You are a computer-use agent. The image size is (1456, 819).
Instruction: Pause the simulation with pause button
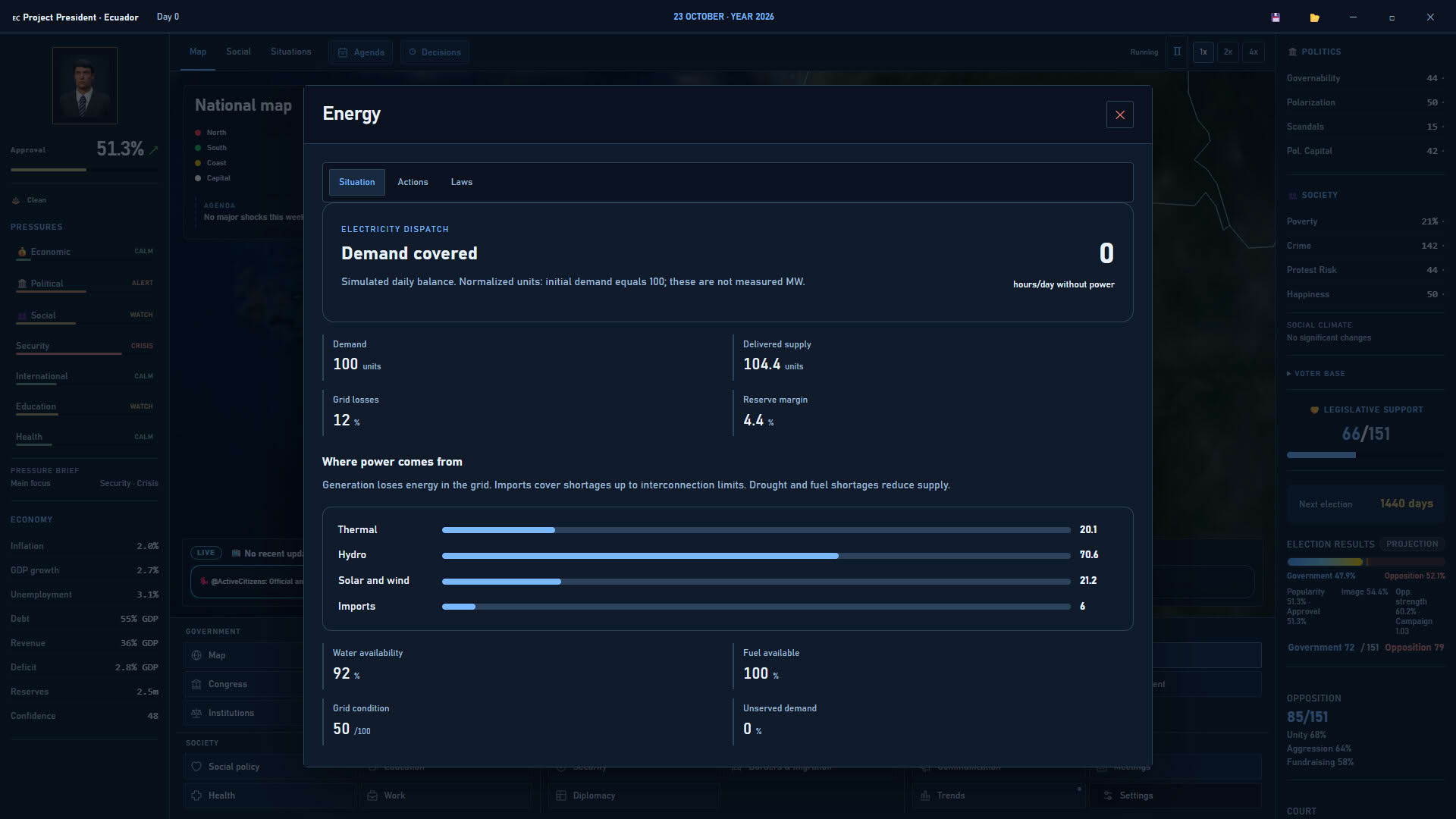[1177, 52]
